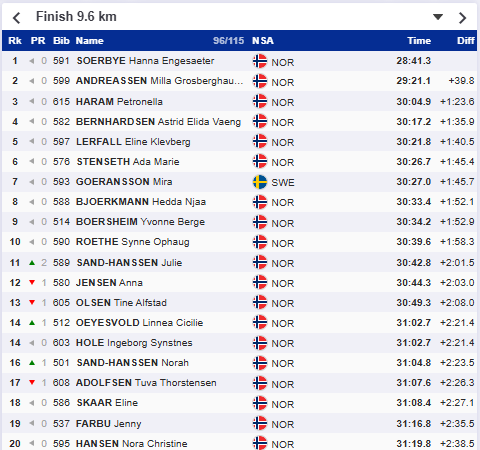Click the NSA column header
This screenshot has height=450, width=480.
(263, 41)
